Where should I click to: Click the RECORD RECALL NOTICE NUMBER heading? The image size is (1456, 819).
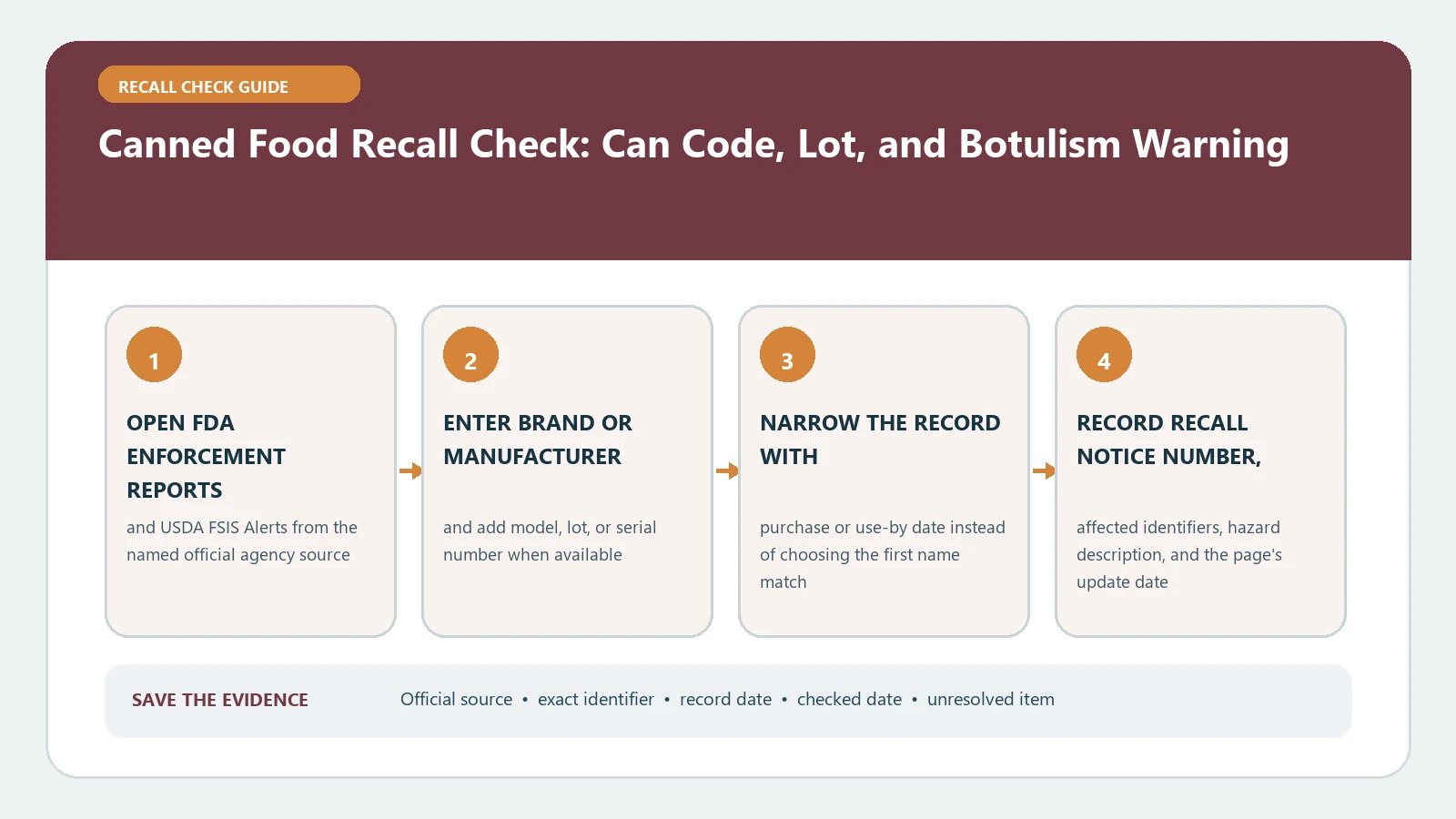(x=1169, y=440)
